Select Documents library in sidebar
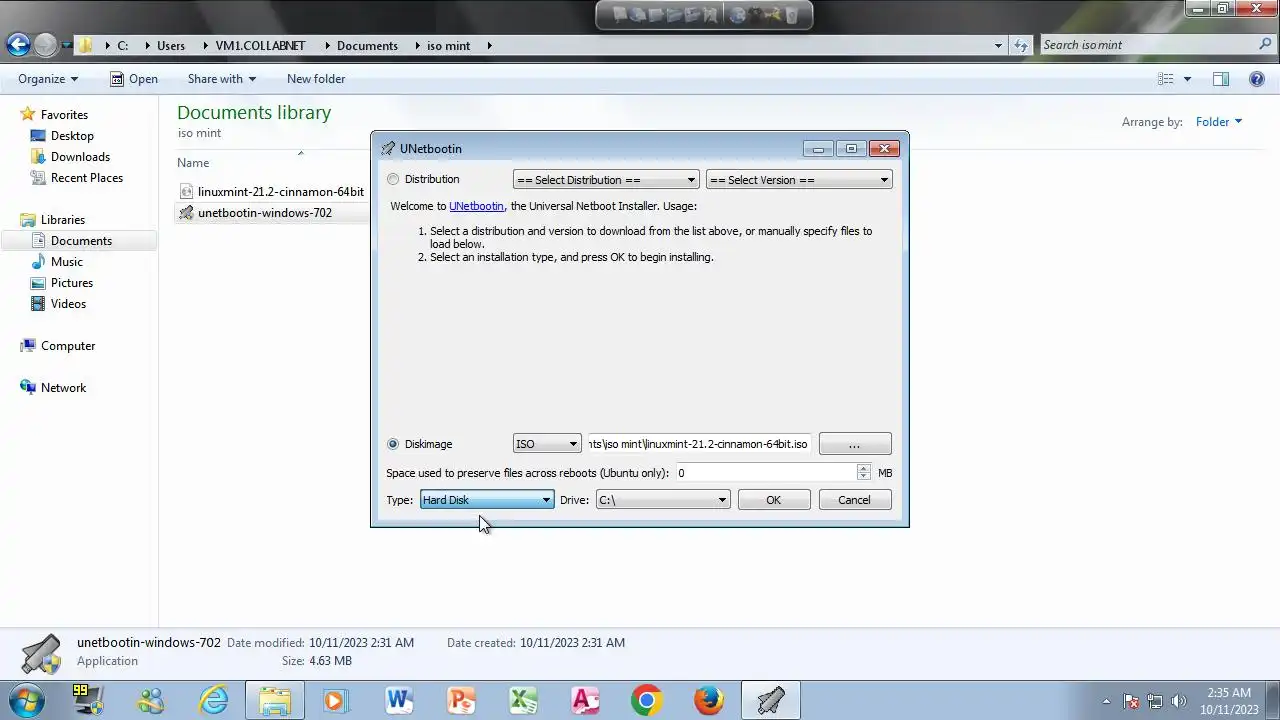Image resolution: width=1280 pixels, height=720 pixels. tap(80, 241)
